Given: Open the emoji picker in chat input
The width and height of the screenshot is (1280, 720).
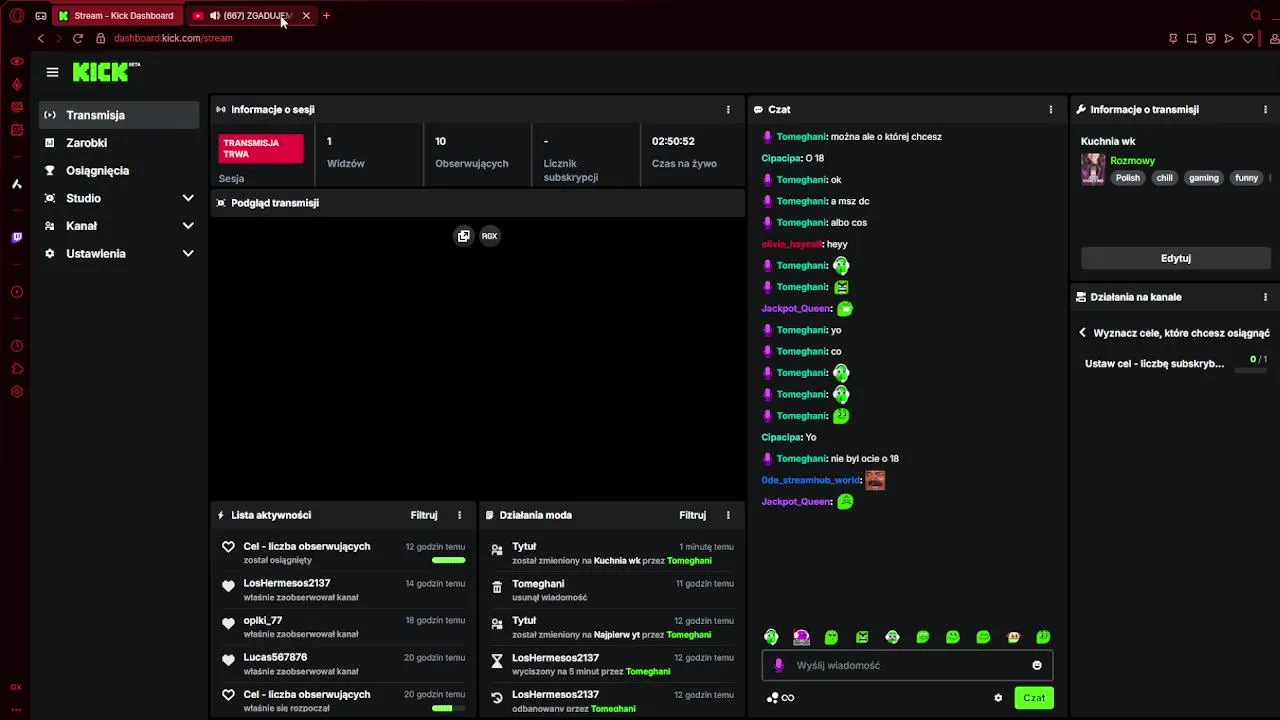Looking at the screenshot, I should coord(1037,665).
